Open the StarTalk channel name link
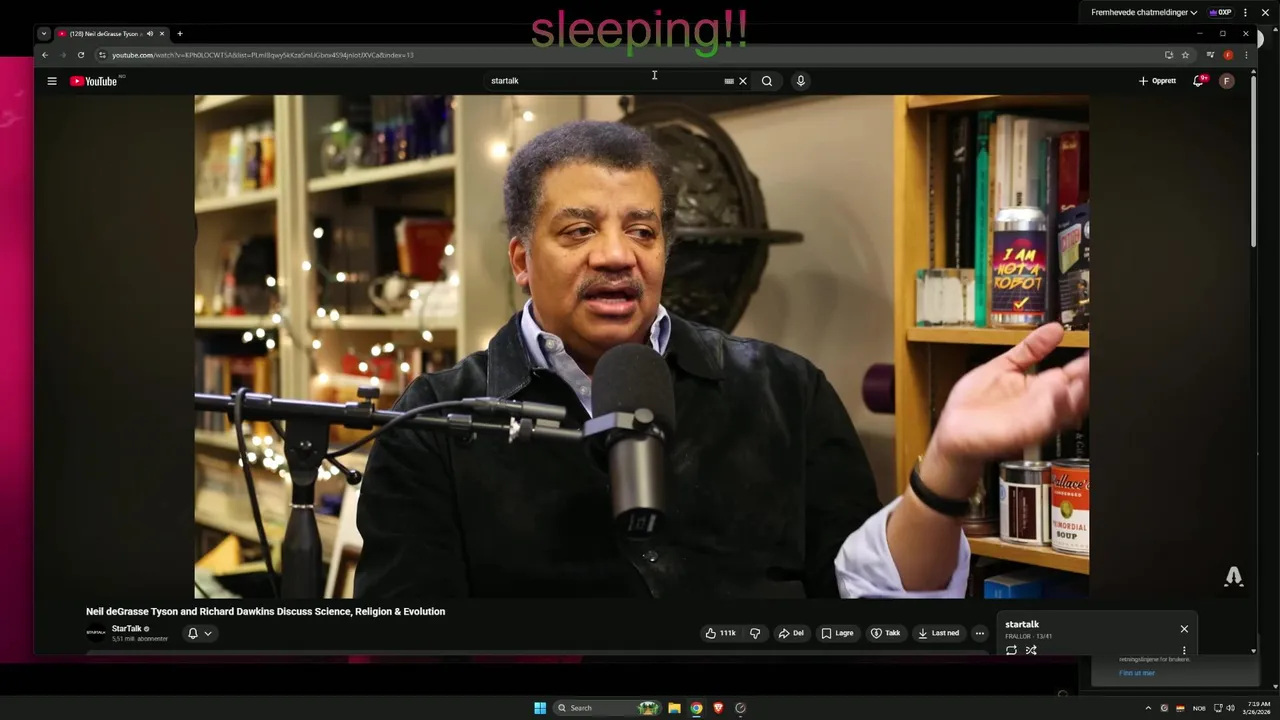Screen dimensions: 1280x720 point(126,629)
